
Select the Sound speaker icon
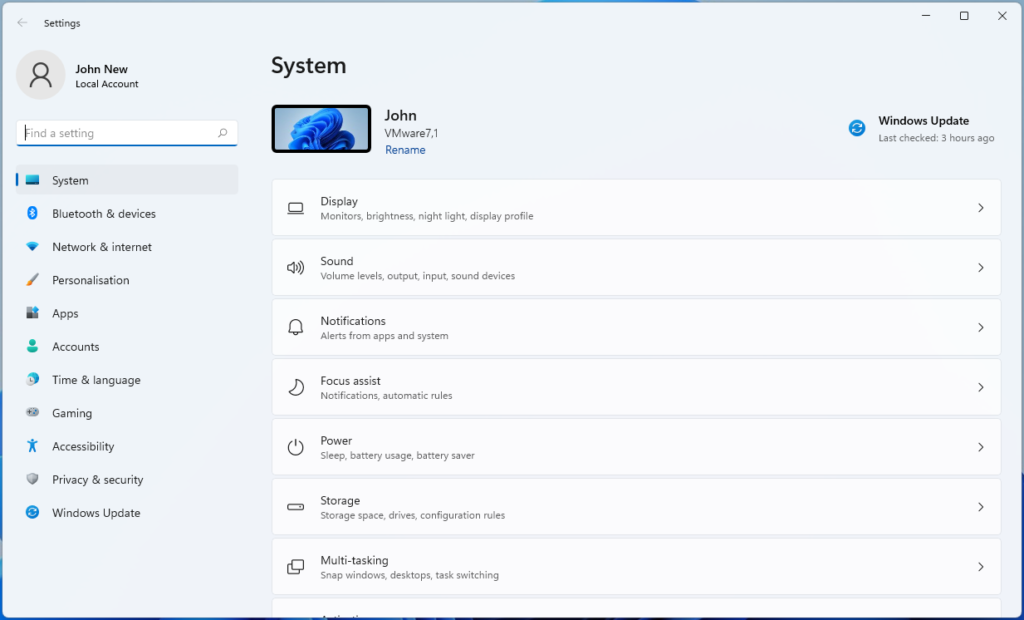coord(295,267)
